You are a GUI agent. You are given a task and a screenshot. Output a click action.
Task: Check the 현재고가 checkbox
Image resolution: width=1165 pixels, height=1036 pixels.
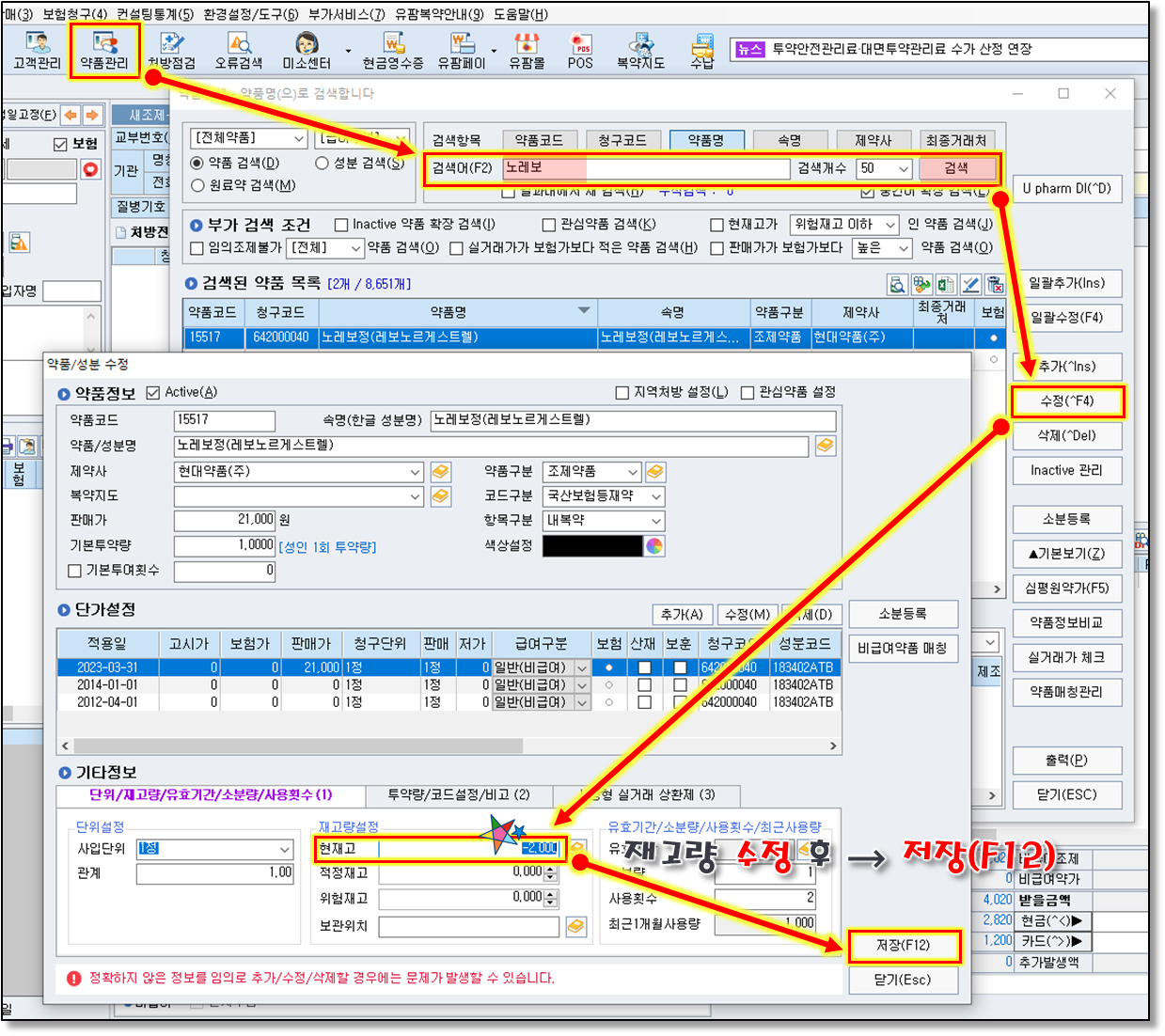click(x=716, y=225)
